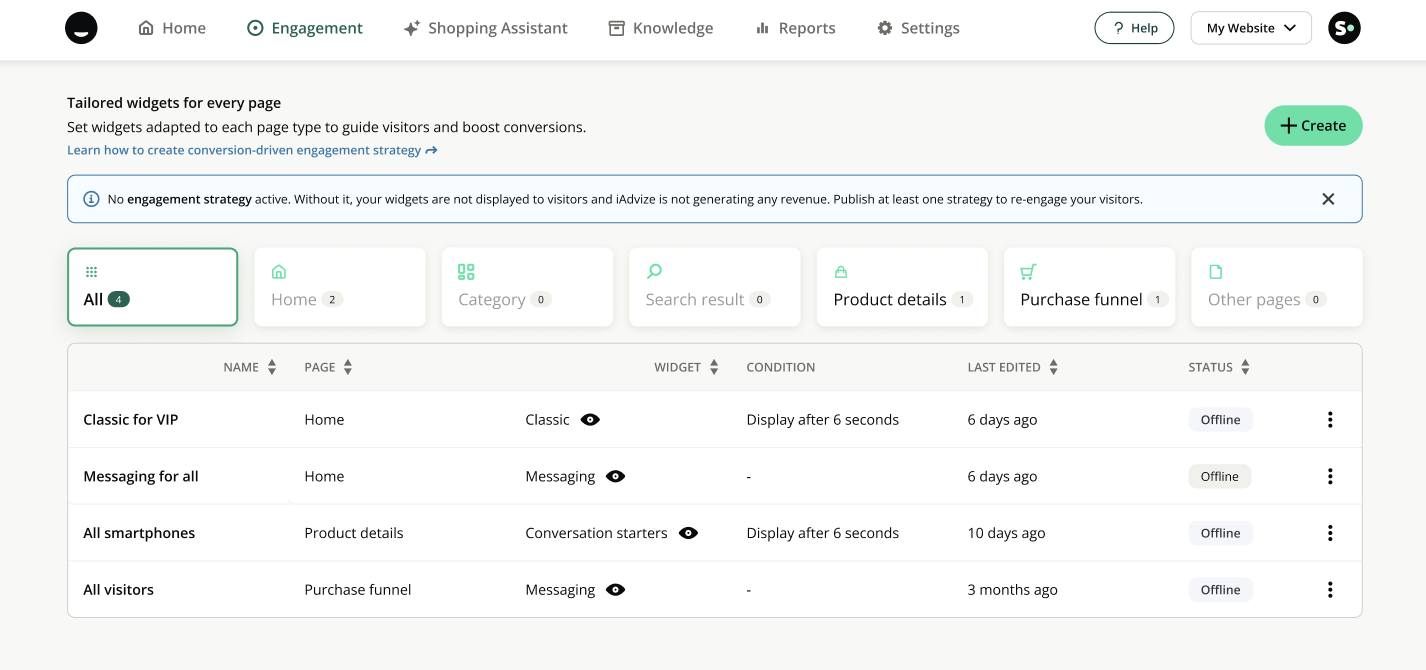Expand the My Website dropdown
Screen dimensions: 1426x670
click(1250, 28)
